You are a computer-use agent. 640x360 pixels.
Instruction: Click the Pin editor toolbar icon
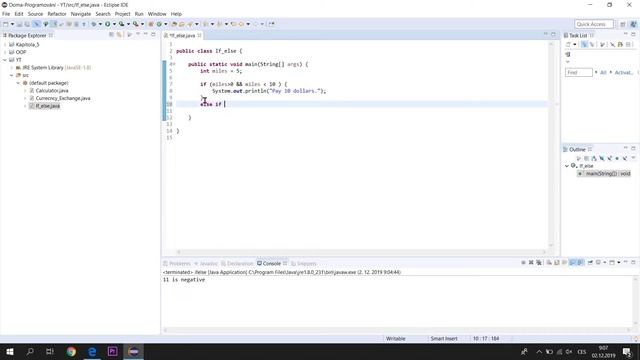[x=271, y=24]
